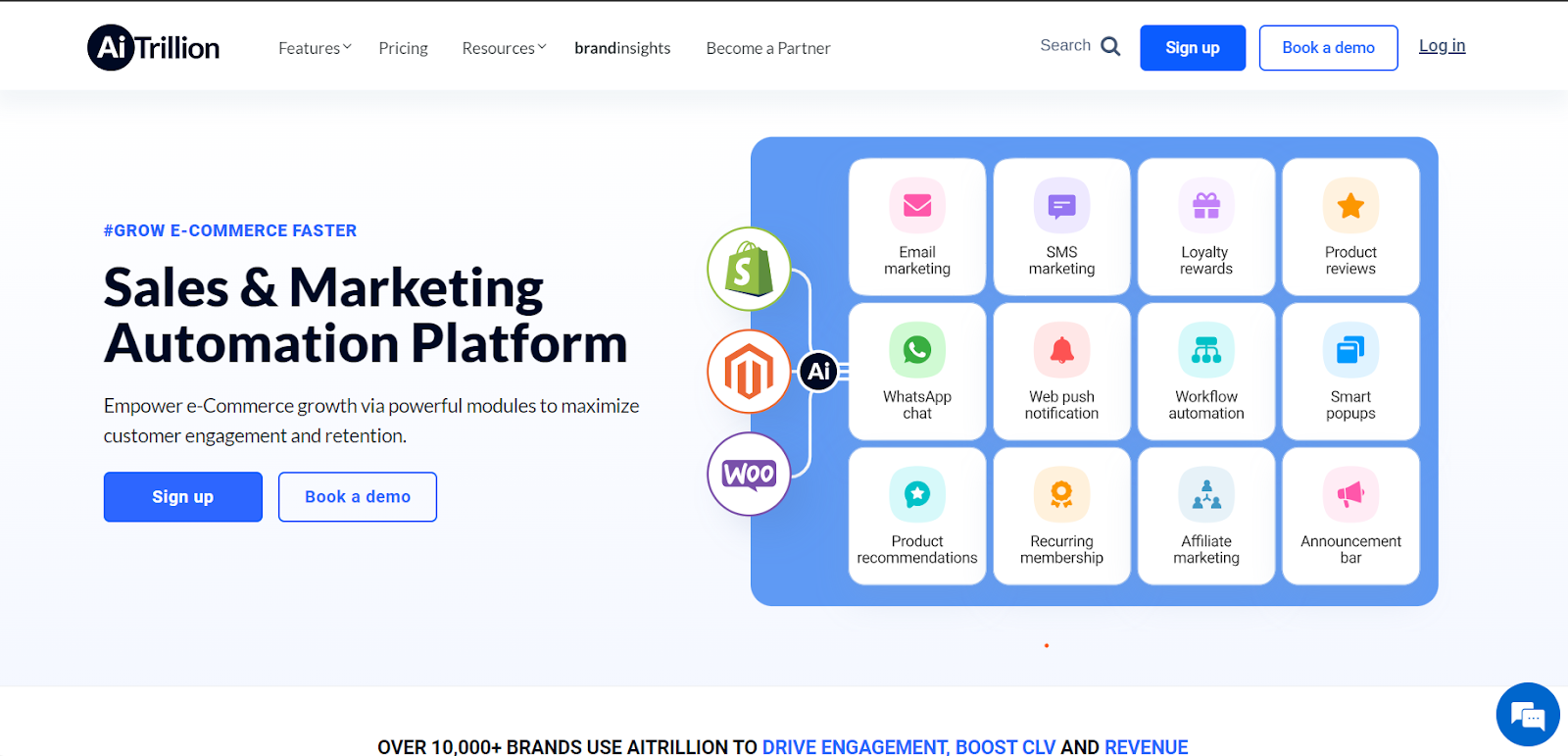The width and height of the screenshot is (1568, 756).
Task: Click the #GROW E-COMMERCE FASTER tagline
Action: (x=230, y=230)
